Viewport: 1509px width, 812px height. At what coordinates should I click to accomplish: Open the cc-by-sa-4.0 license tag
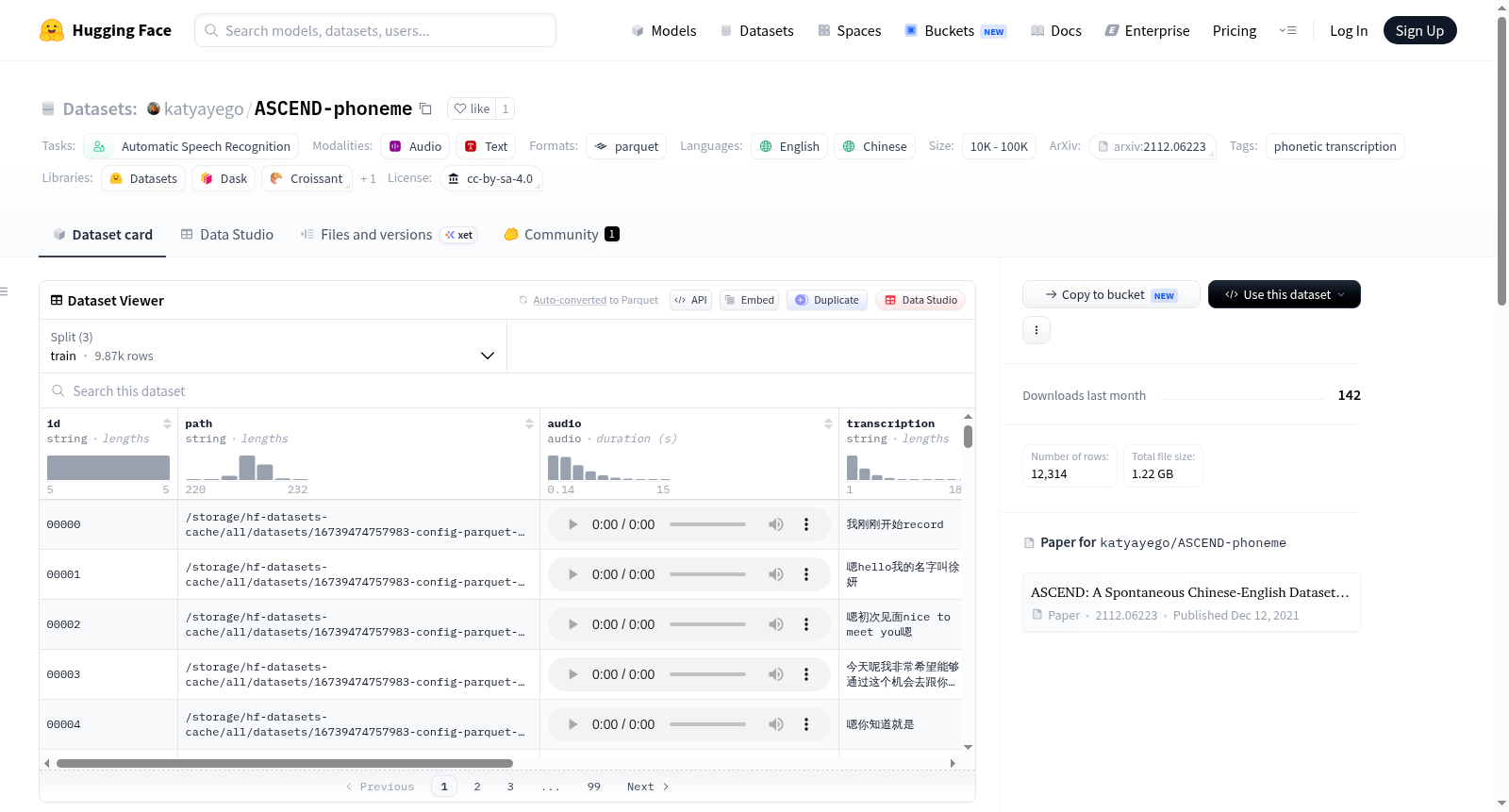(x=490, y=178)
